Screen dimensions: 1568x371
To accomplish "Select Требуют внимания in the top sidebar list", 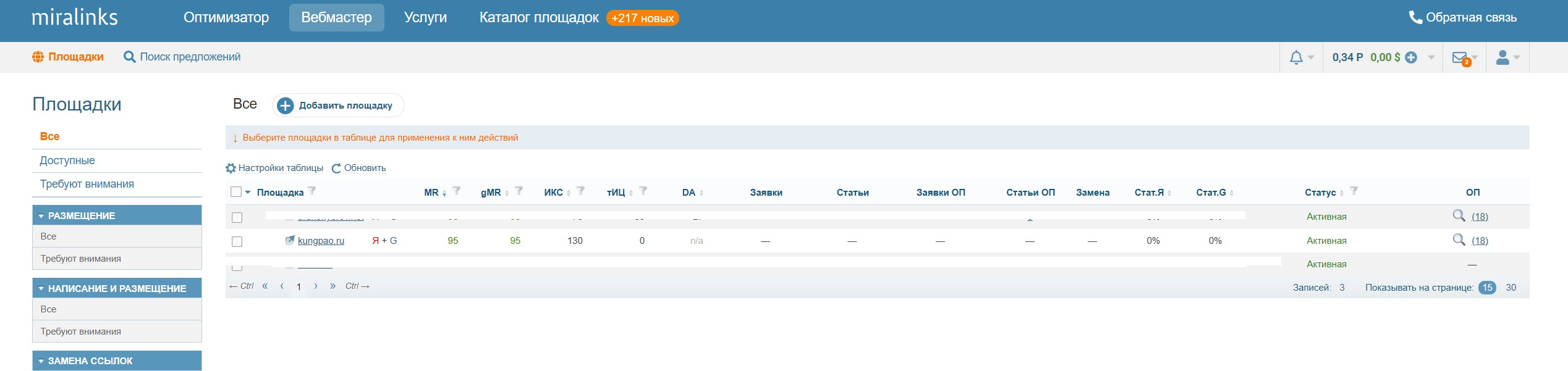I will [x=87, y=184].
